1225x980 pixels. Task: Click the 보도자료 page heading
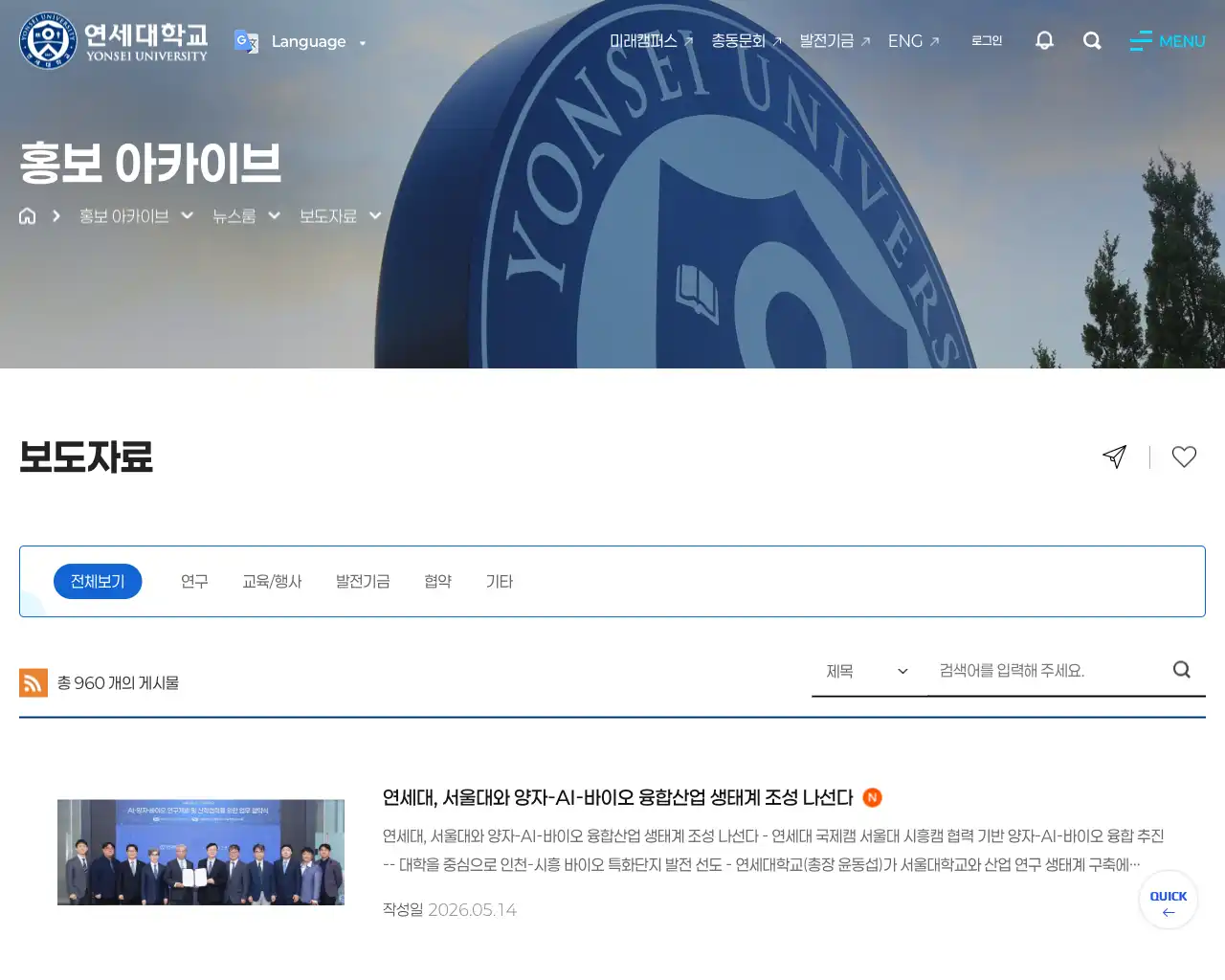click(x=86, y=457)
